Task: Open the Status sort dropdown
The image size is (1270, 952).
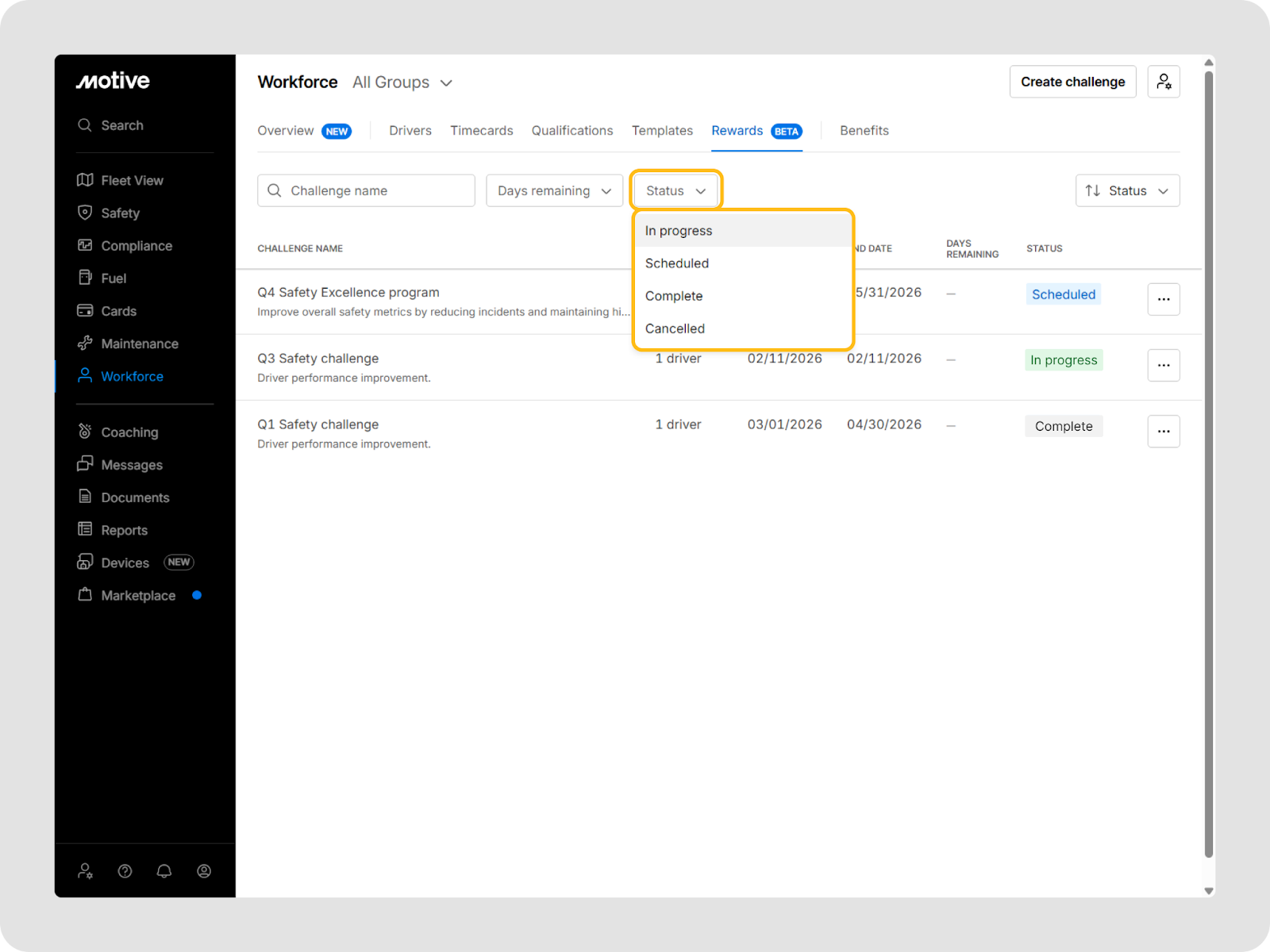Action: pyautogui.click(x=1127, y=190)
